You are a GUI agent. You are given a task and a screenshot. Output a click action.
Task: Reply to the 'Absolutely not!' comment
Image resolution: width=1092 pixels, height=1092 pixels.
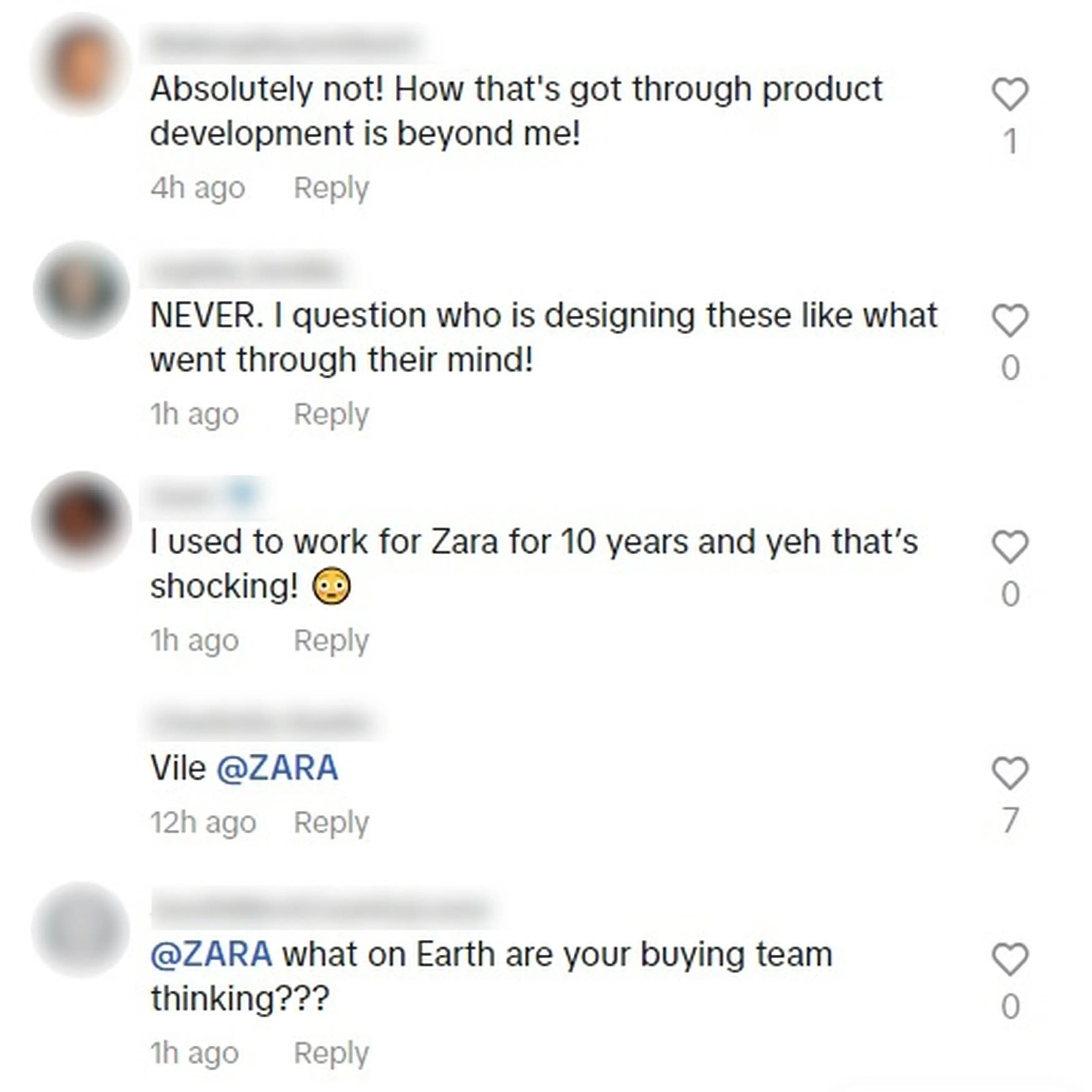331,187
